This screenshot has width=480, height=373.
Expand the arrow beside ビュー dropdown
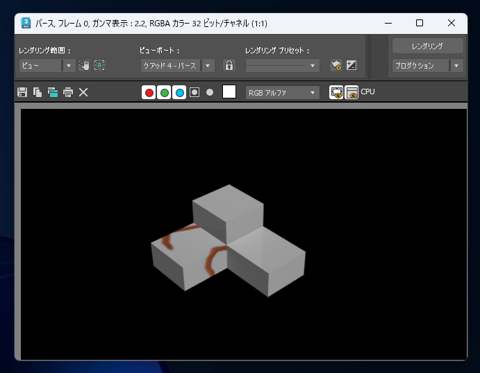click(69, 65)
